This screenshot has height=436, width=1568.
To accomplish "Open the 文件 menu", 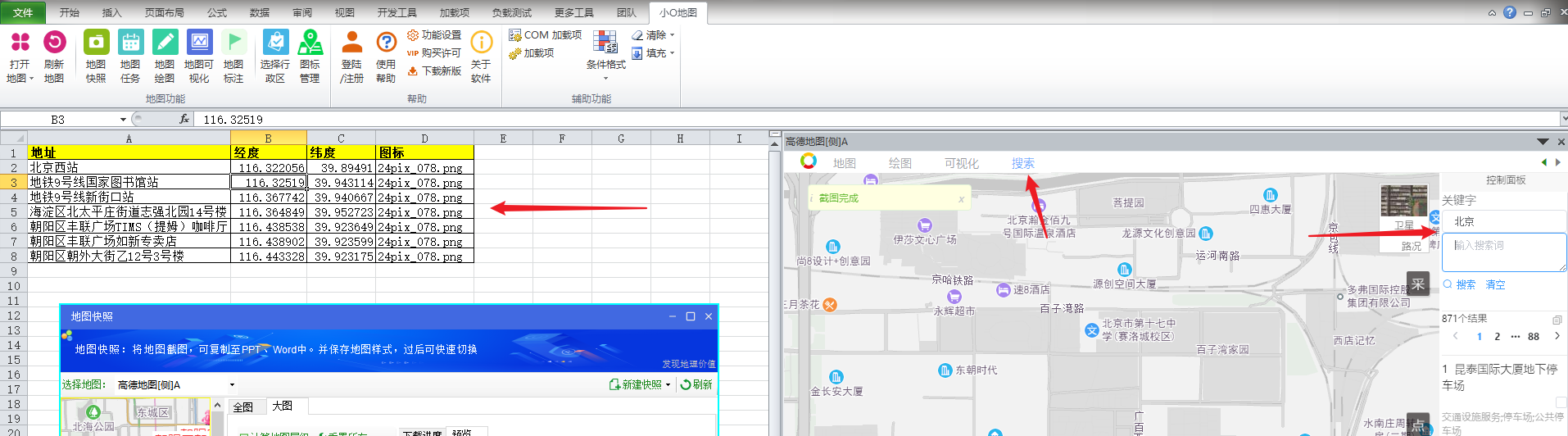I will pos(23,12).
